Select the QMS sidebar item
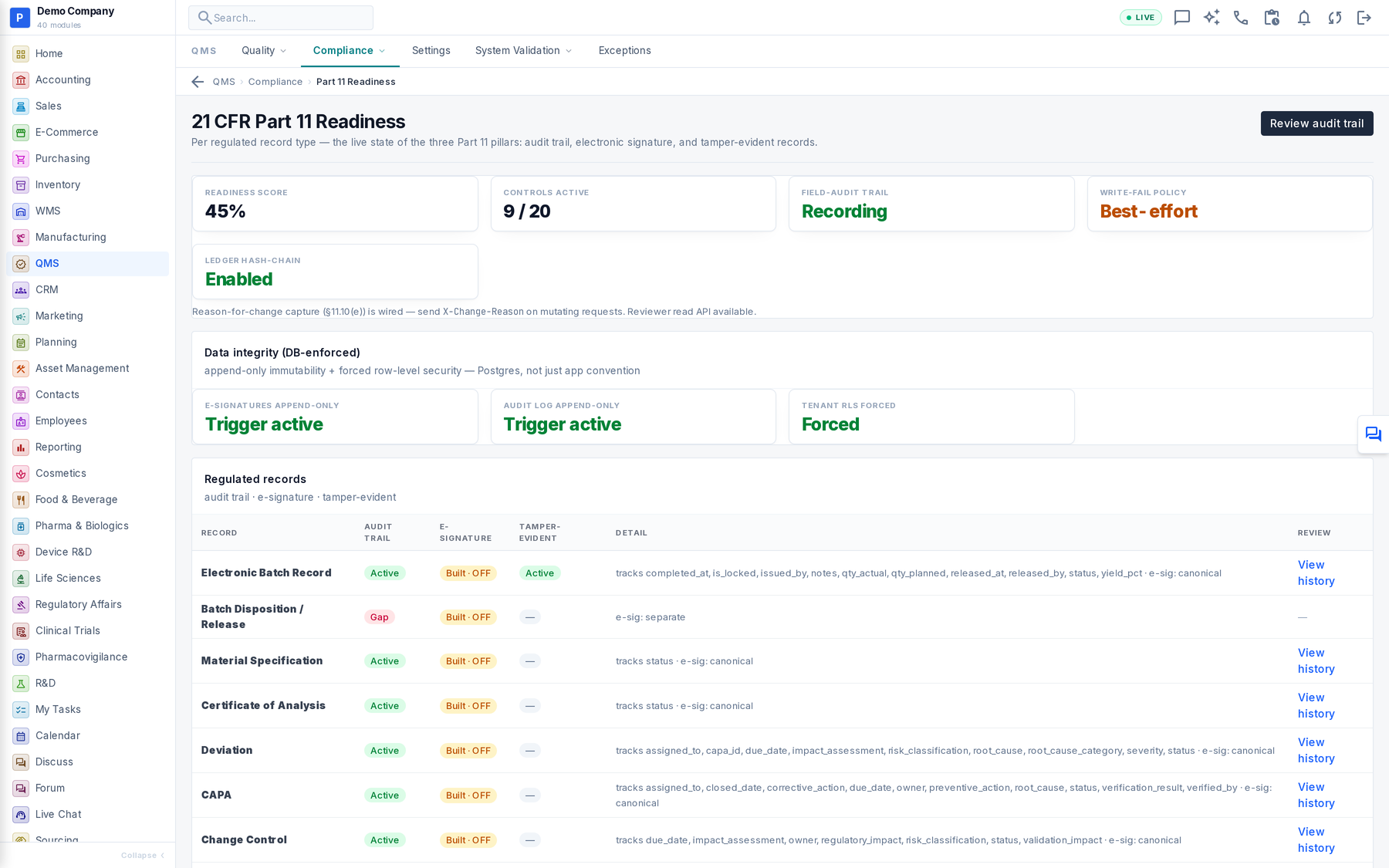 pos(88,264)
